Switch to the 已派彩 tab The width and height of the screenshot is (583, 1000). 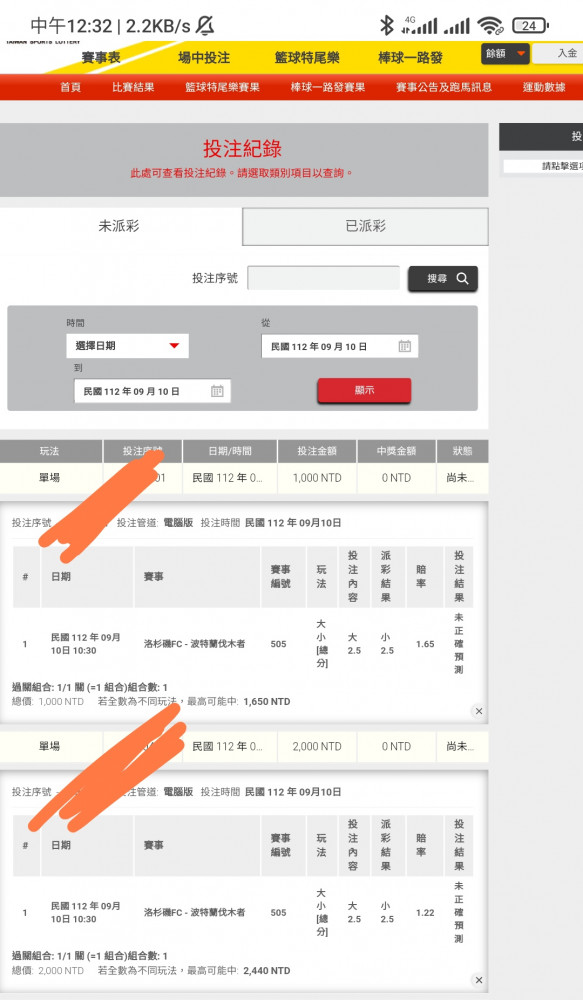tap(365, 226)
